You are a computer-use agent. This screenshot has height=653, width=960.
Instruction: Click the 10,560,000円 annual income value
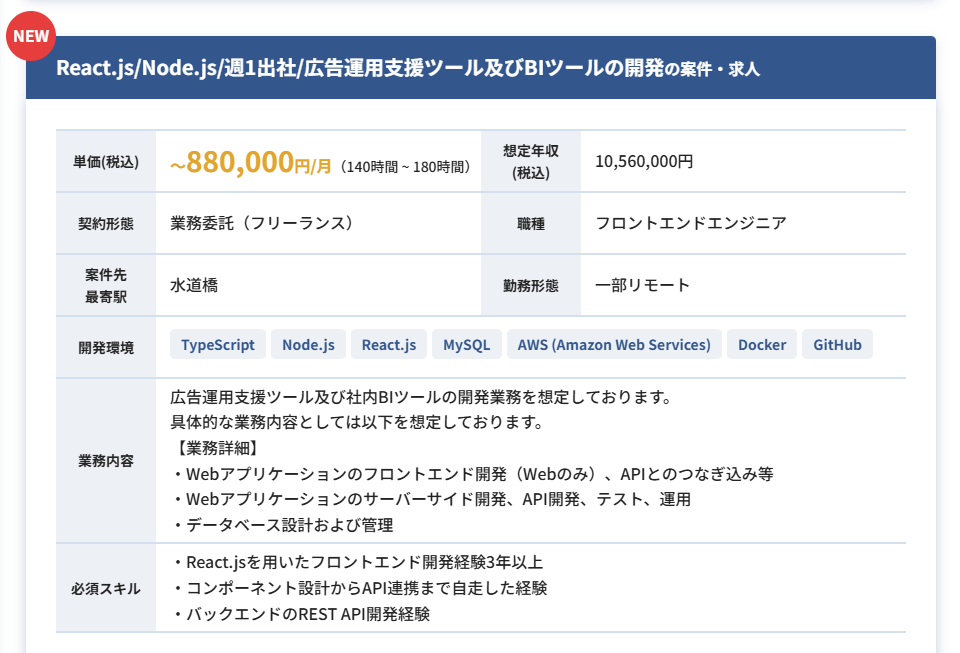tap(644, 161)
